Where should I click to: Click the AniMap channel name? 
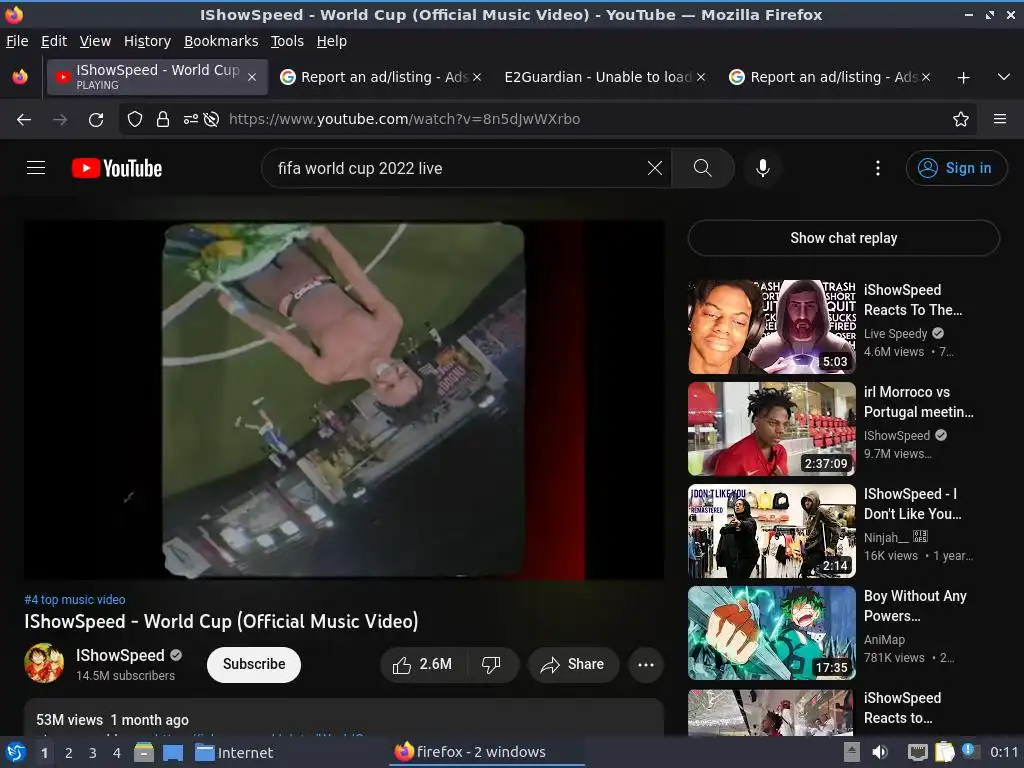884,640
